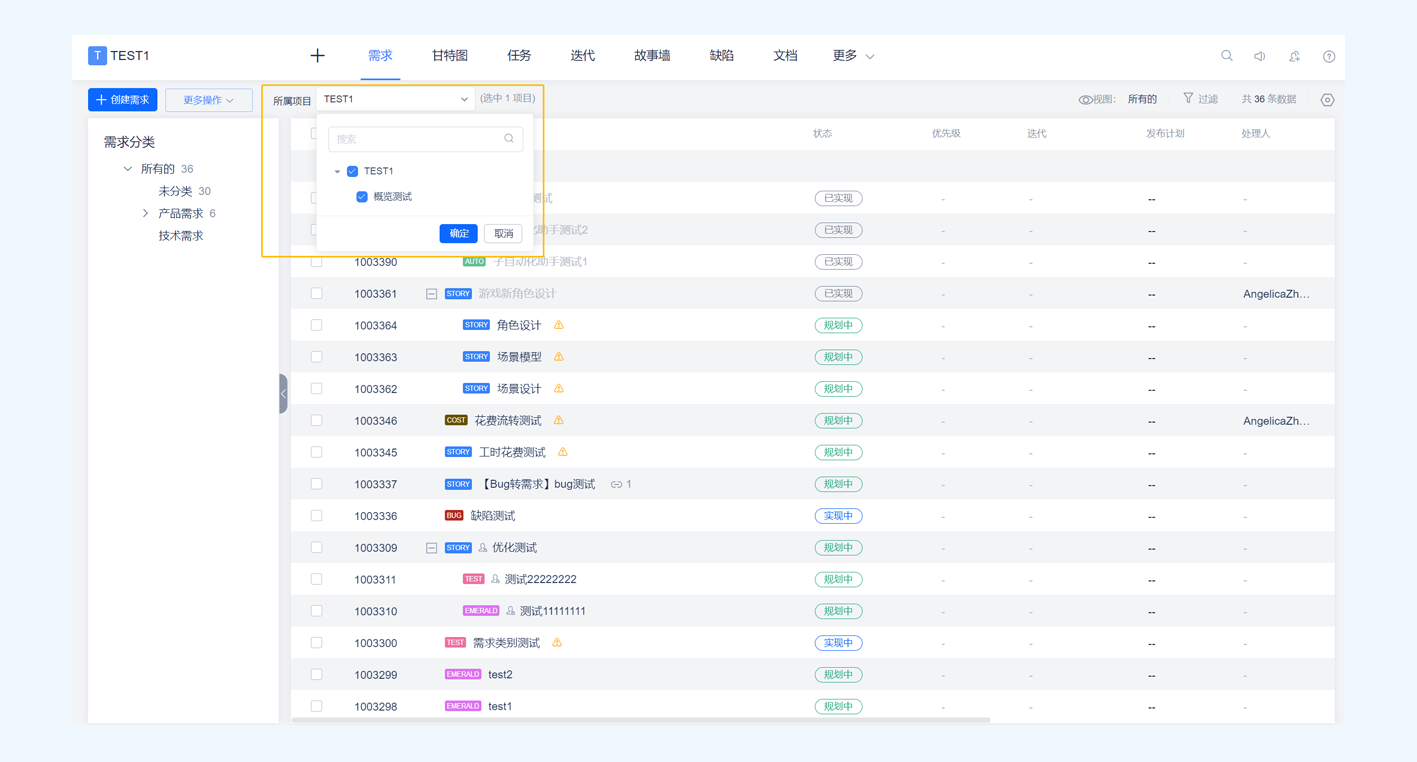The width and height of the screenshot is (1417, 762).
Task: Click the horizontal scrollbar under the table
Action: (x=640, y=720)
